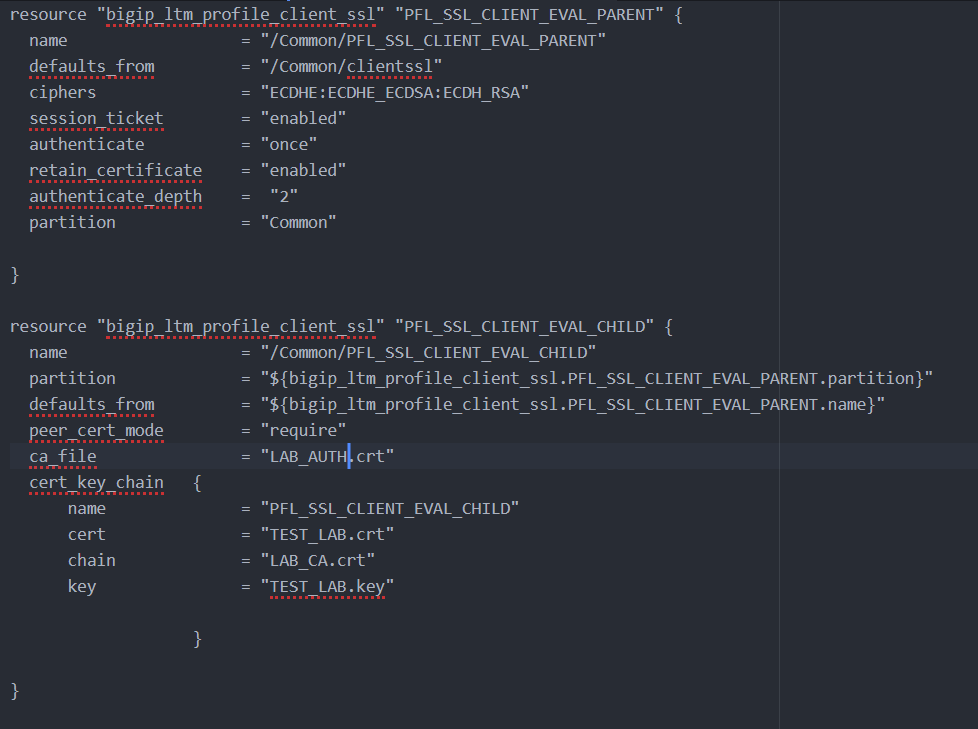This screenshot has height=729, width=978.
Task: Click the interpolation ending in PARENT.name
Action: pyautogui.click(x=572, y=405)
